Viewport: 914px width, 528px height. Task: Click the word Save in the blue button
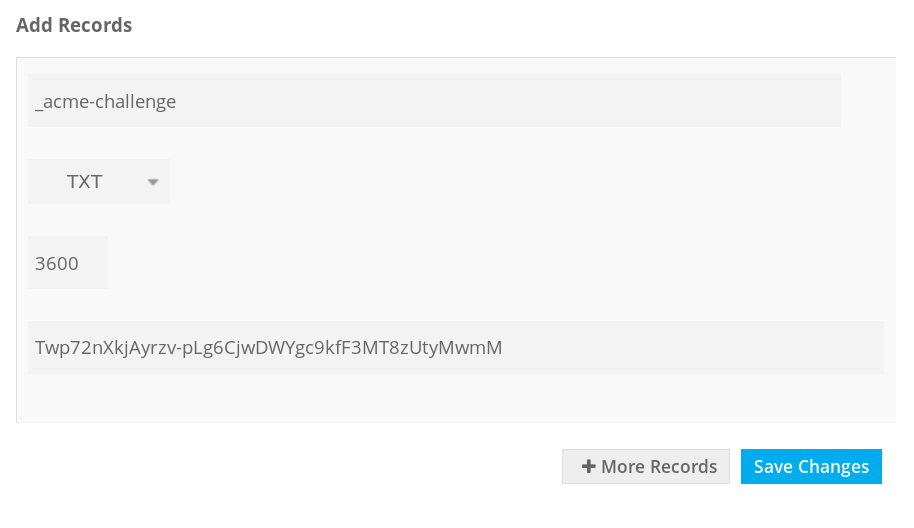(x=774, y=466)
